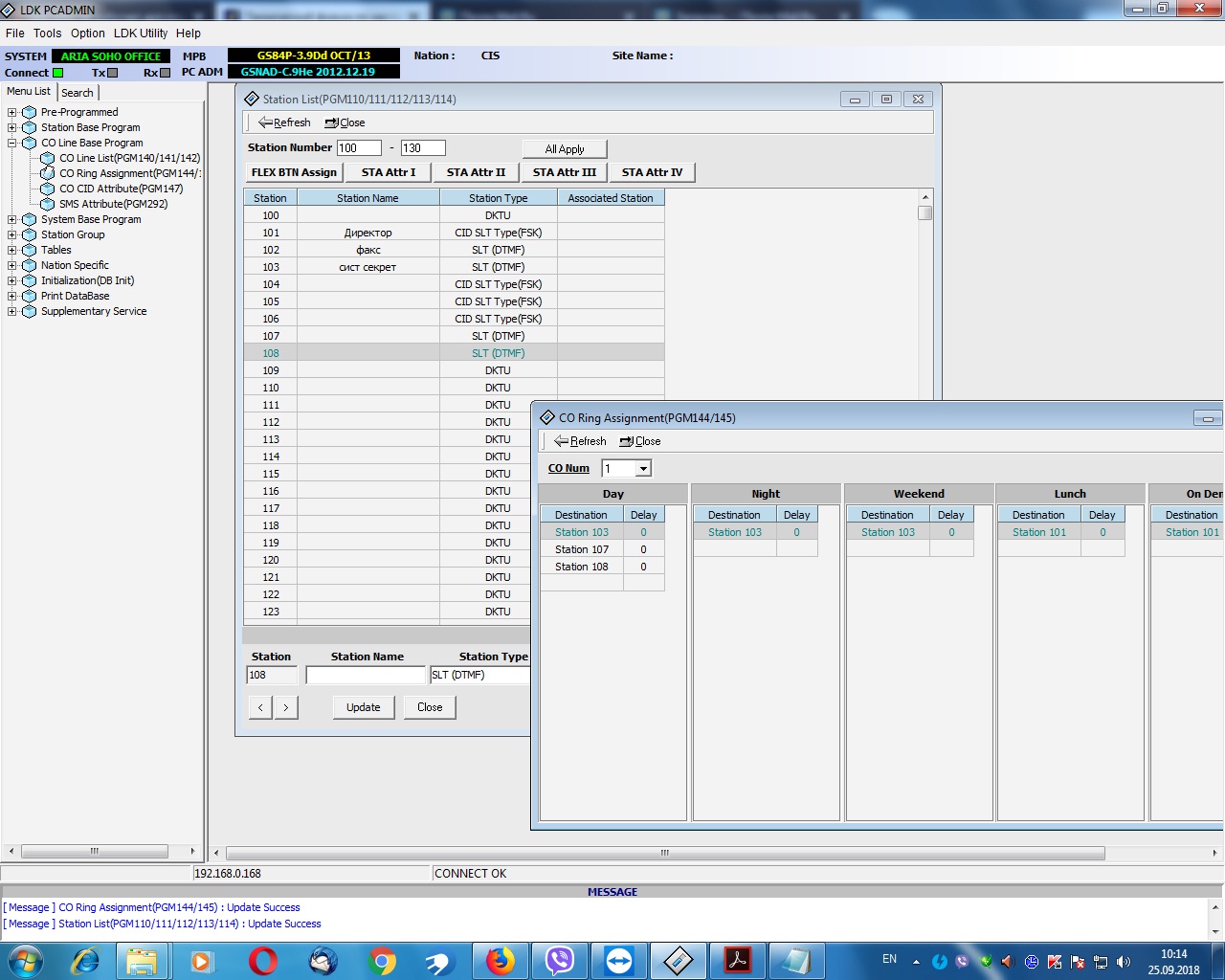Switch to the Search tab
Screen dimensions: 1225x980
pos(78,93)
